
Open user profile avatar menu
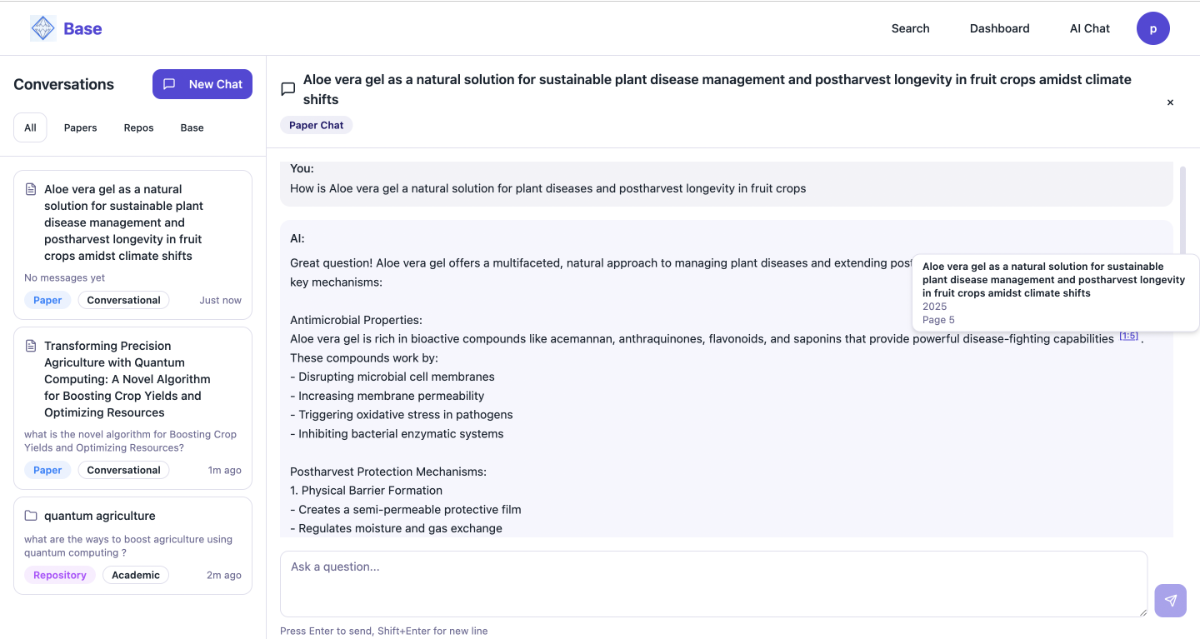point(1153,28)
